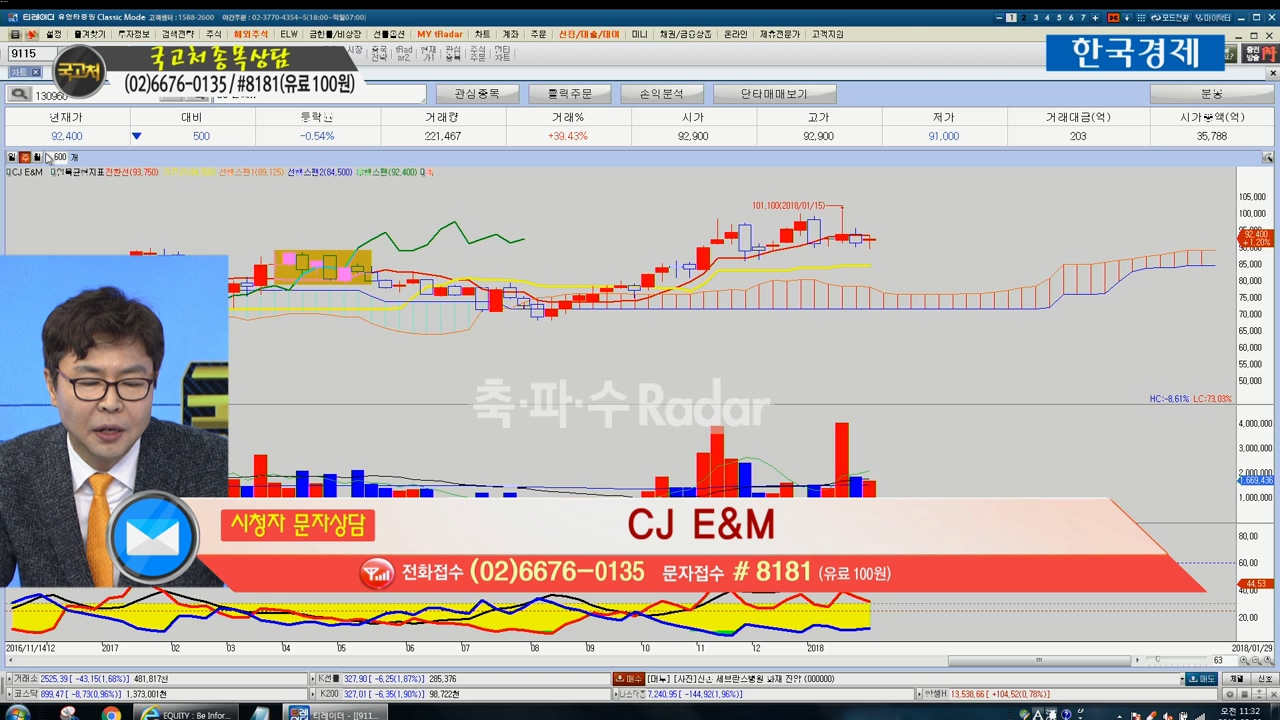Click the chart horizontal scrollbar
This screenshot has width=1280, height=720.
pos(1040,660)
